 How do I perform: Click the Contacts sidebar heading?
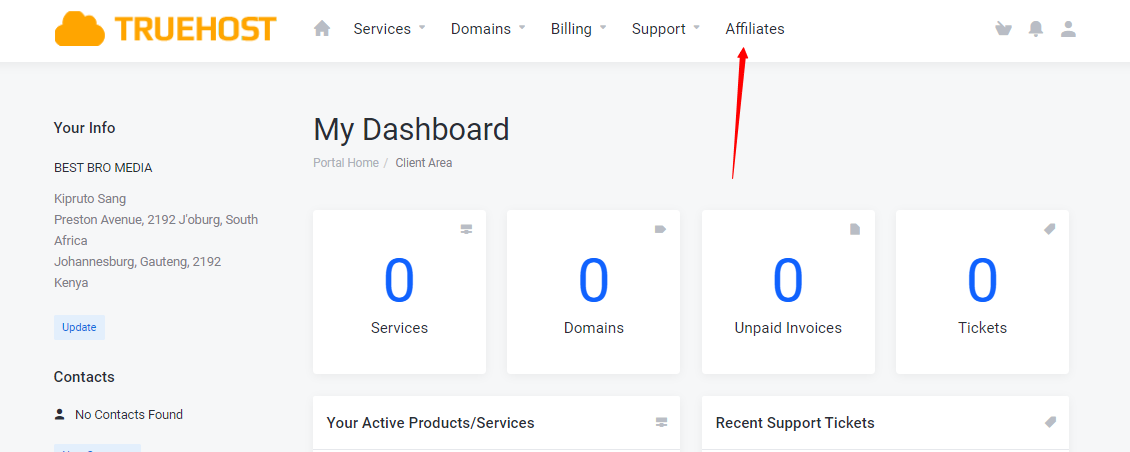[x=84, y=377]
